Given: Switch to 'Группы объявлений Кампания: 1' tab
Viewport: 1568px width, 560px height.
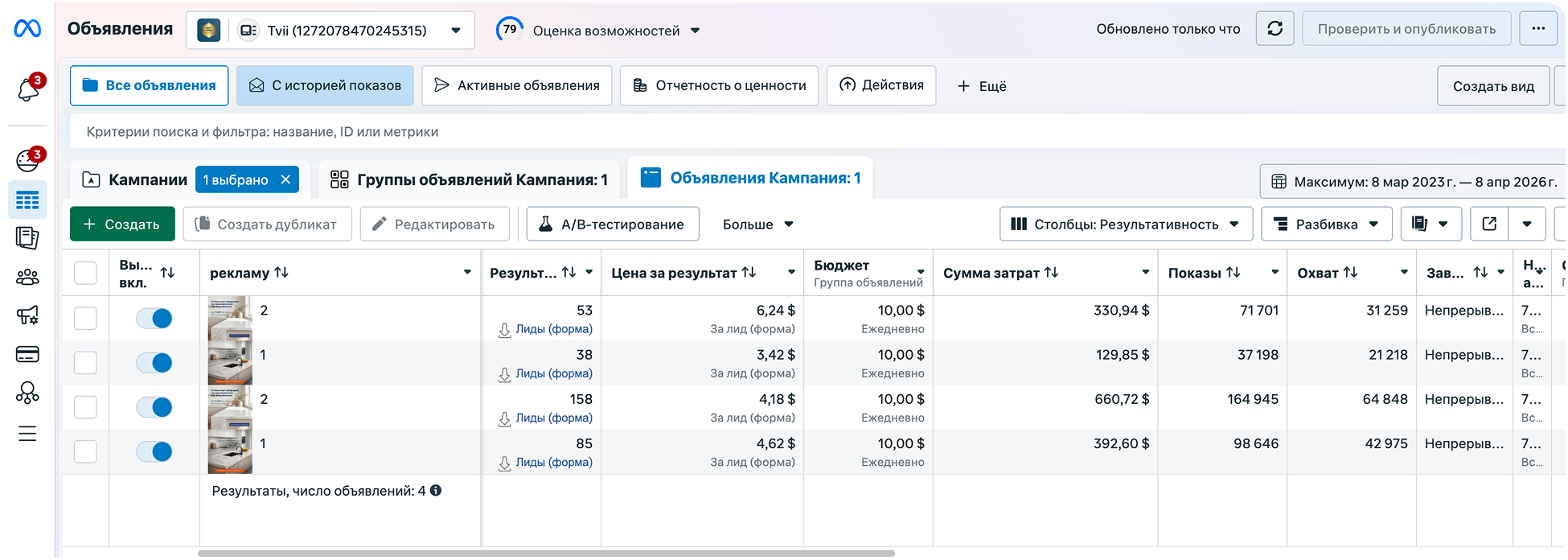Looking at the screenshot, I should (470, 179).
